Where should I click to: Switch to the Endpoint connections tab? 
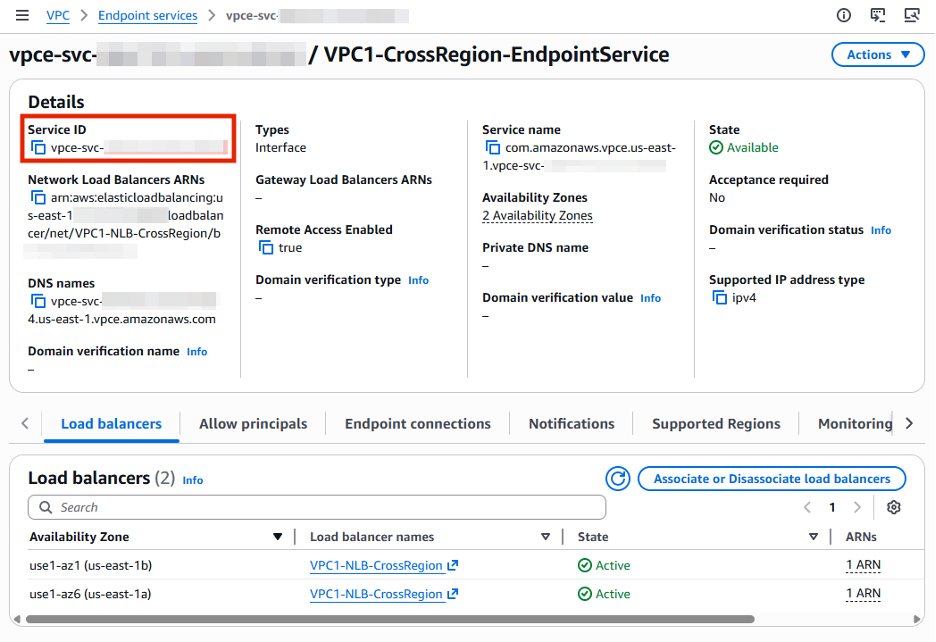point(417,423)
